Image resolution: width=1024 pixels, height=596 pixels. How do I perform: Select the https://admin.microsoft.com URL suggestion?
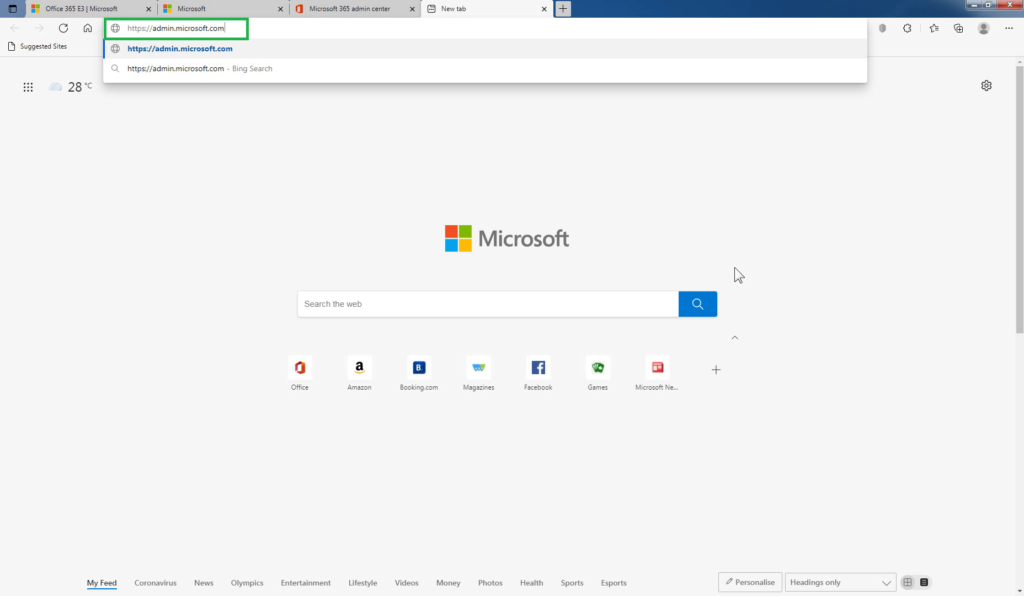(485, 48)
